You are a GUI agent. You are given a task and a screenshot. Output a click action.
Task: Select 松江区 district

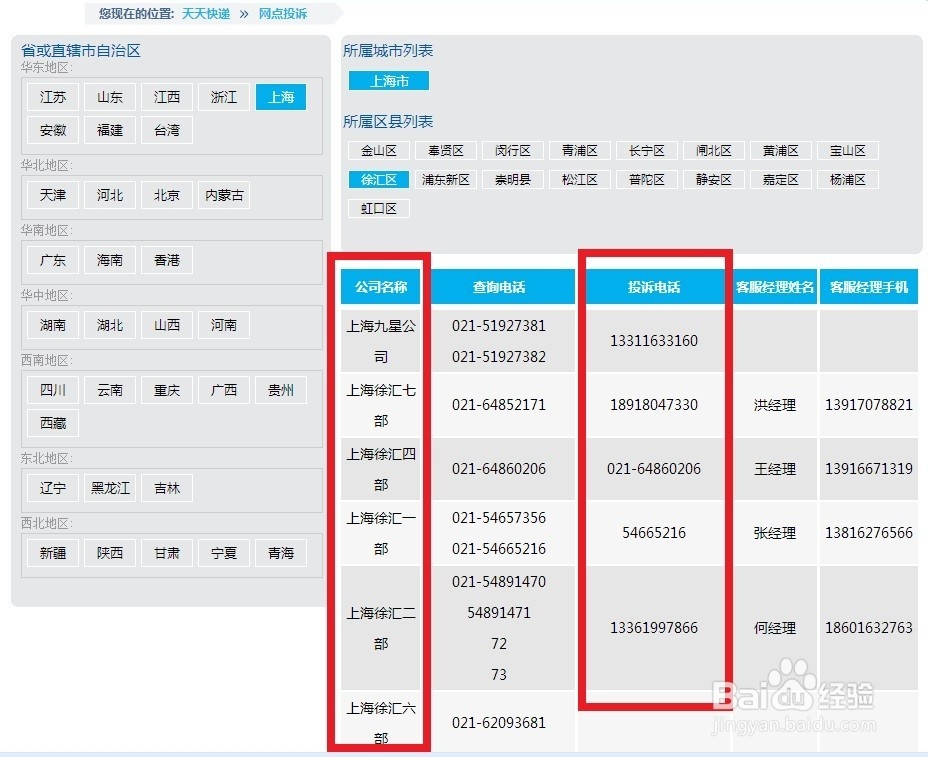point(579,179)
